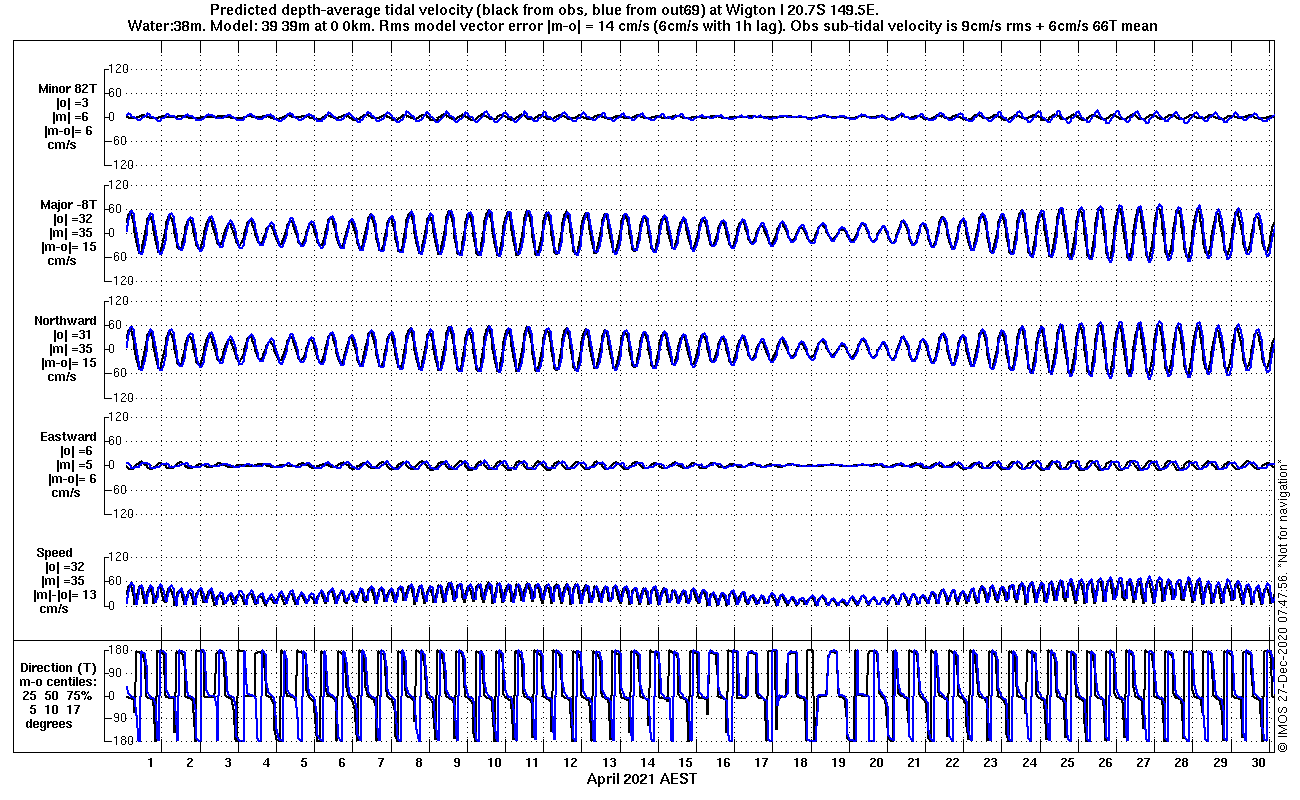Click the day '15' tick label
The height and width of the screenshot is (800, 1300).
point(686,763)
